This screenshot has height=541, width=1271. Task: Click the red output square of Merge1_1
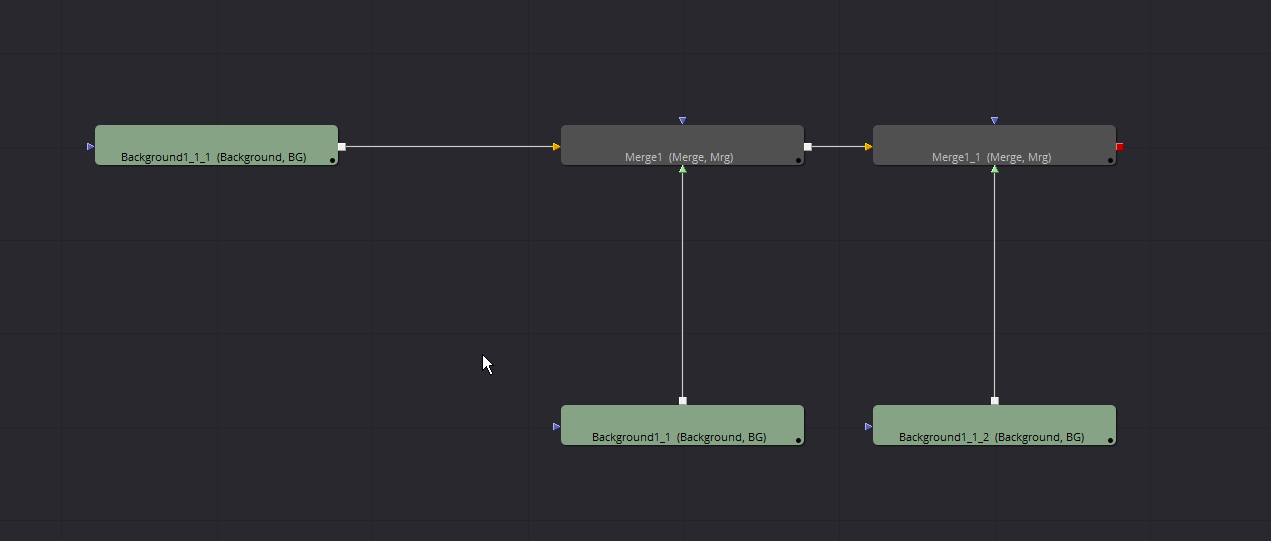pyautogui.click(x=1120, y=146)
